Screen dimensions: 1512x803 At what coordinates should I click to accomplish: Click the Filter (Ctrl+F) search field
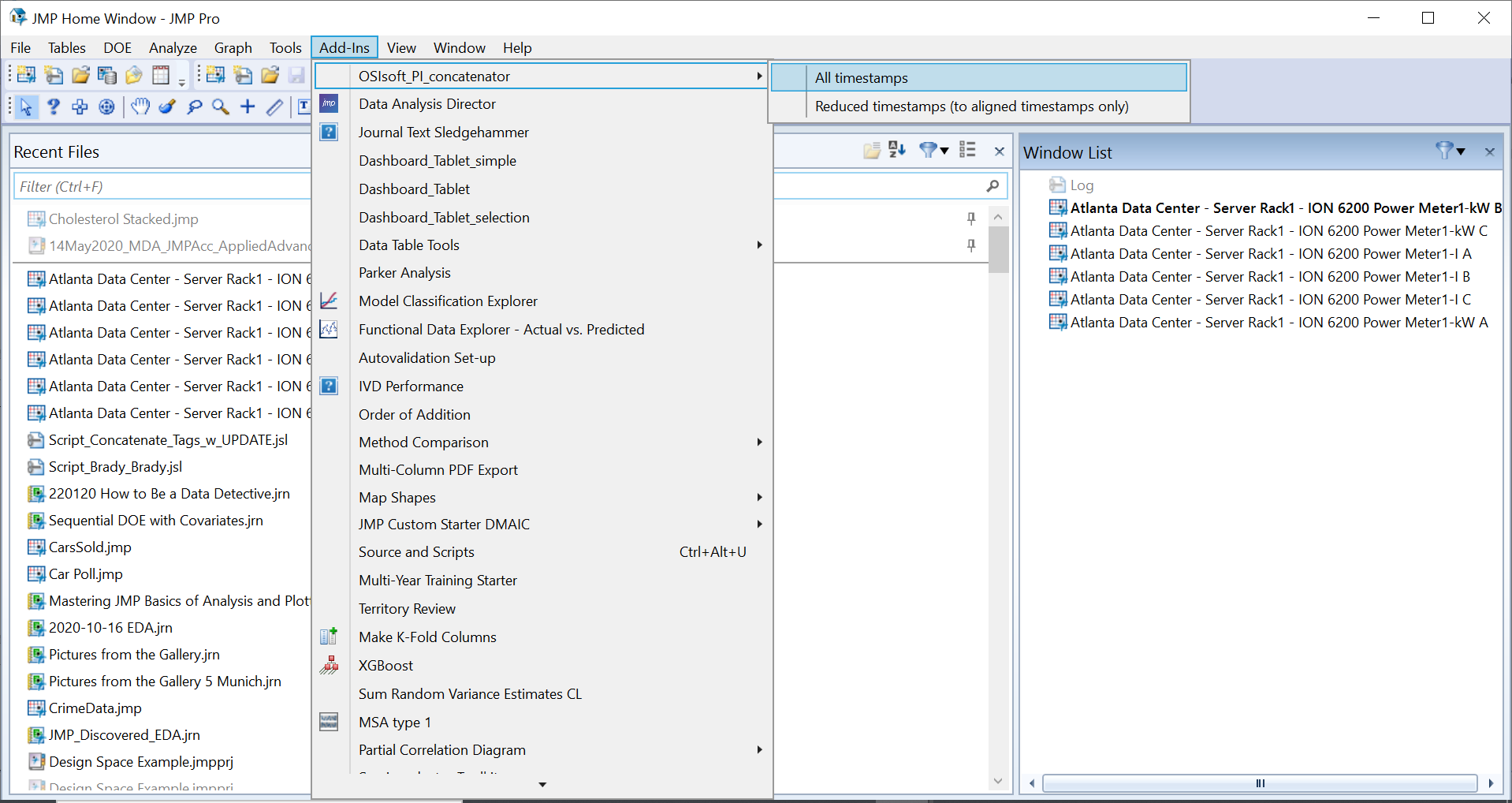click(x=158, y=185)
